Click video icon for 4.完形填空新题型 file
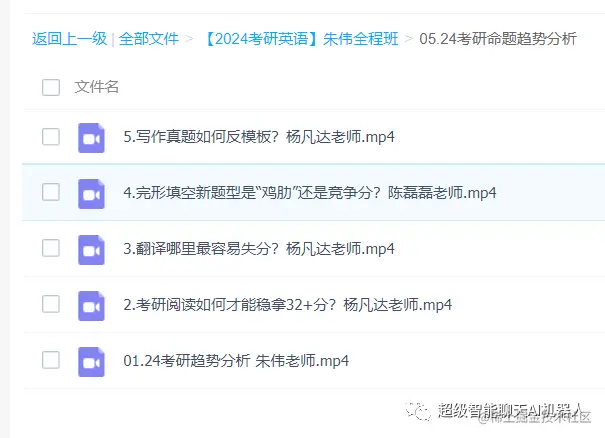 click(91, 194)
